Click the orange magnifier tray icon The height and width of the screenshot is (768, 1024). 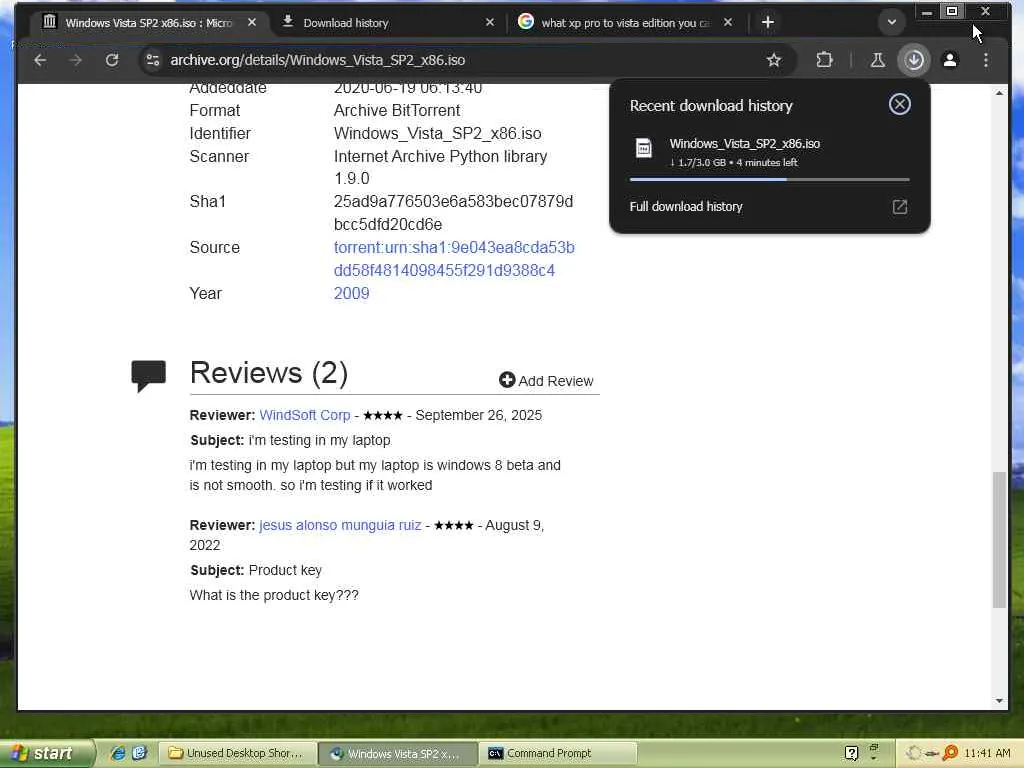pyautogui.click(x=950, y=753)
